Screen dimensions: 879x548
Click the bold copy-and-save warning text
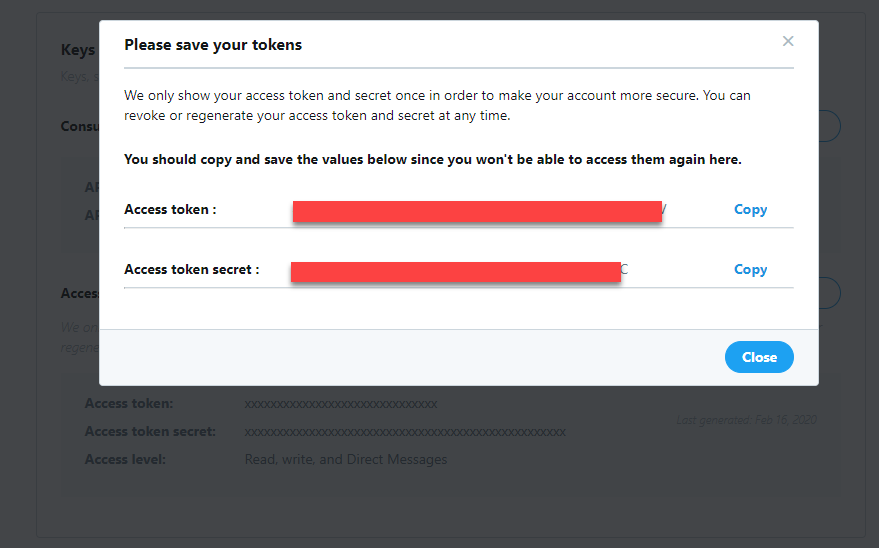pos(432,159)
